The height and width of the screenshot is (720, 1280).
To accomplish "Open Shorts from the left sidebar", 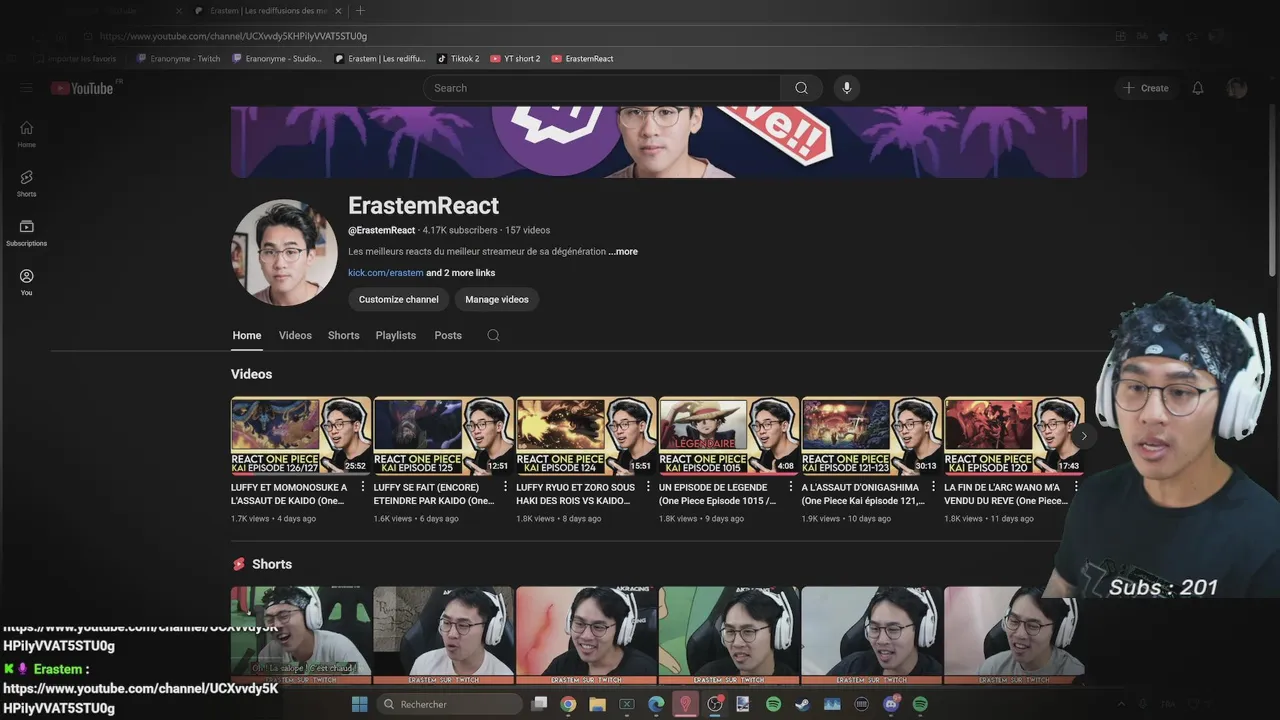I will [26, 183].
